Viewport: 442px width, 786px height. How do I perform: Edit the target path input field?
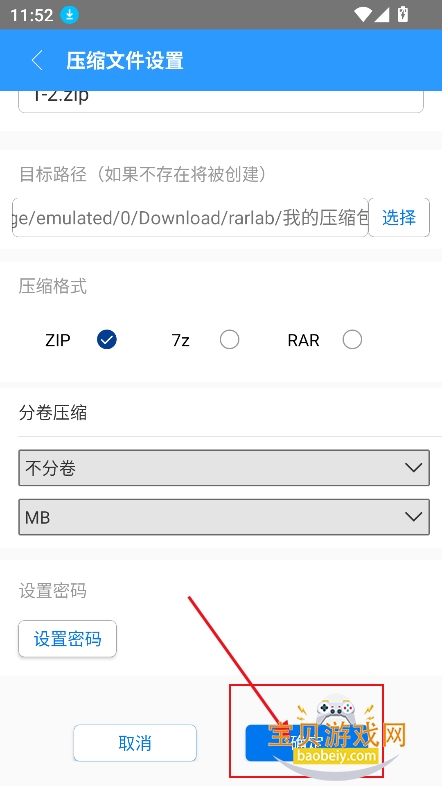[190, 218]
